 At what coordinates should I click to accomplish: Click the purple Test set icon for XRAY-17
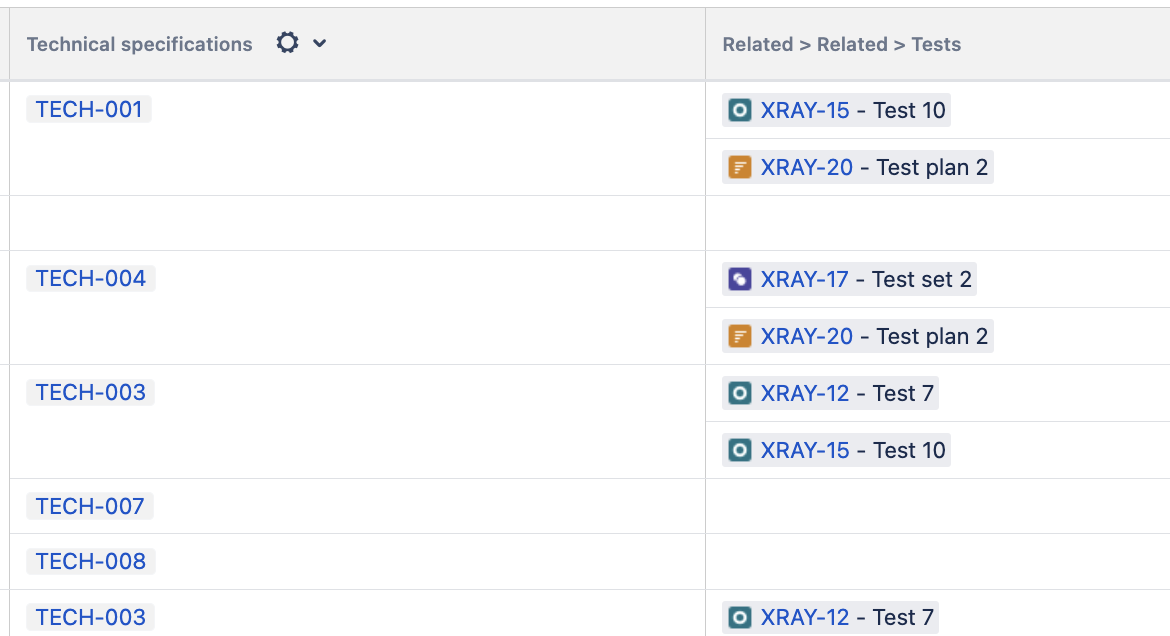click(739, 279)
